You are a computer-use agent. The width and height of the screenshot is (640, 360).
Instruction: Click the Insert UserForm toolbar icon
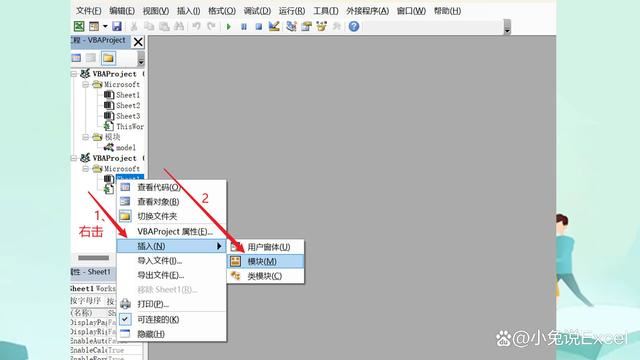point(94,27)
